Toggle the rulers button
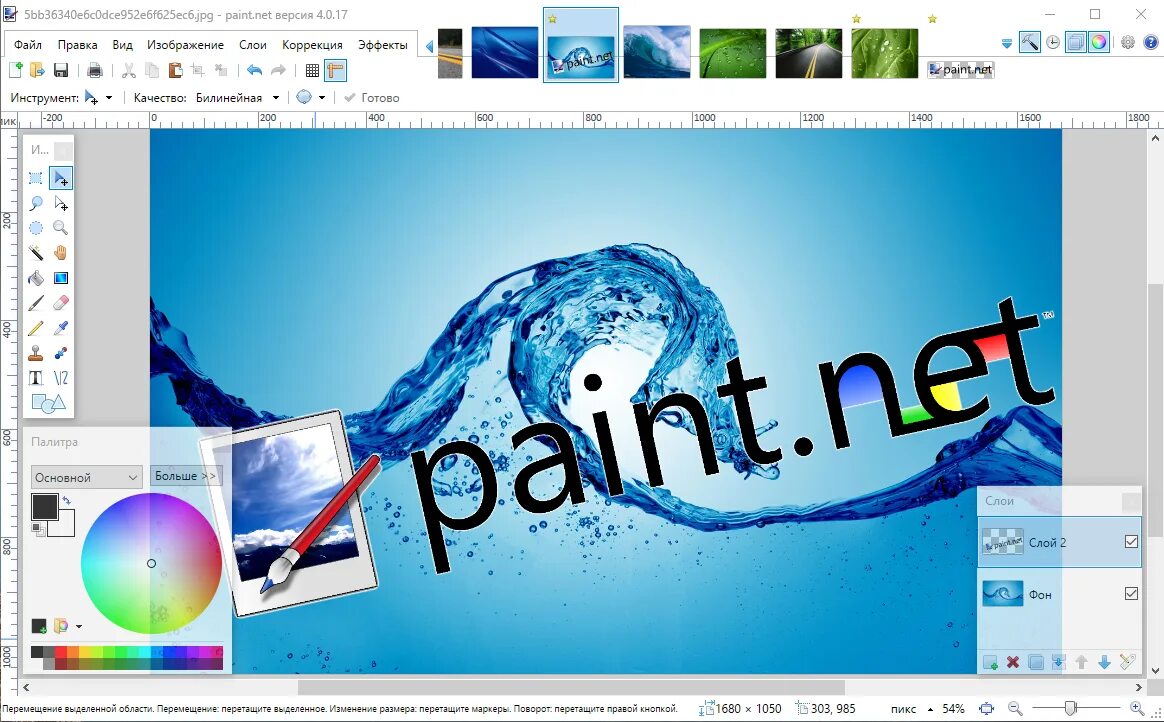The image size is (1164, 722). tap(336, 70)
